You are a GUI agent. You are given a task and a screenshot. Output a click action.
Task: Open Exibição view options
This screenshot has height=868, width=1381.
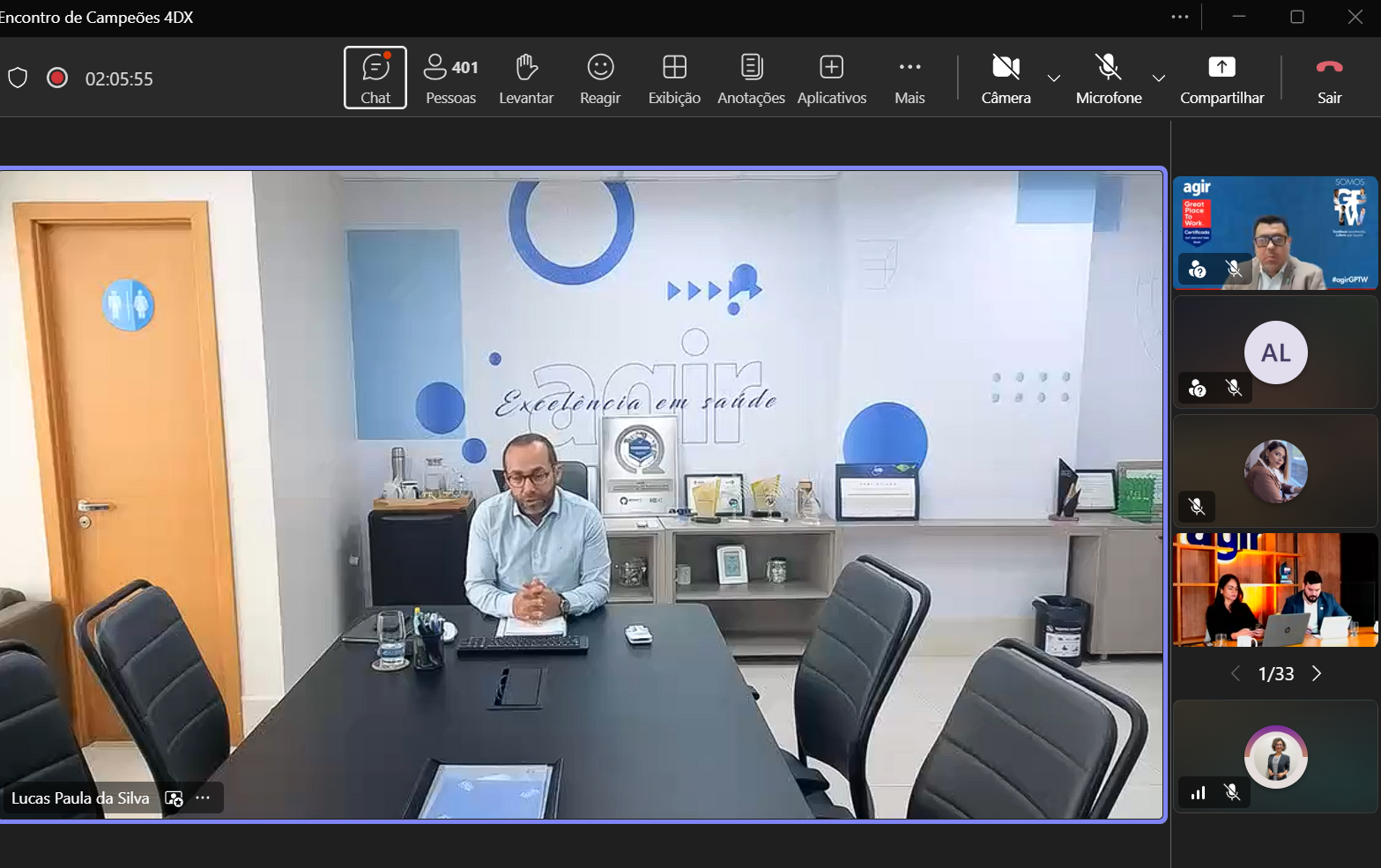click(x=674, y=78)
